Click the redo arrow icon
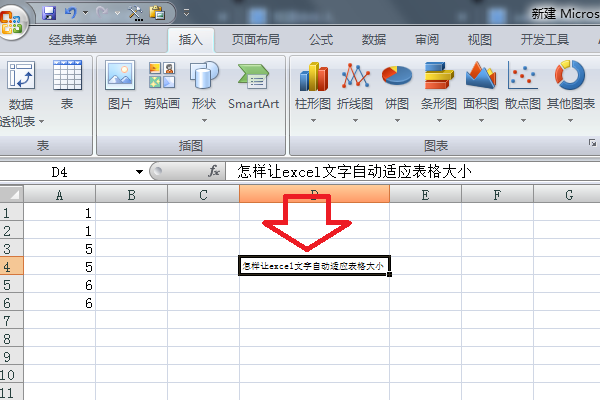This screenshot has width=600, height=400. [101, 13]
